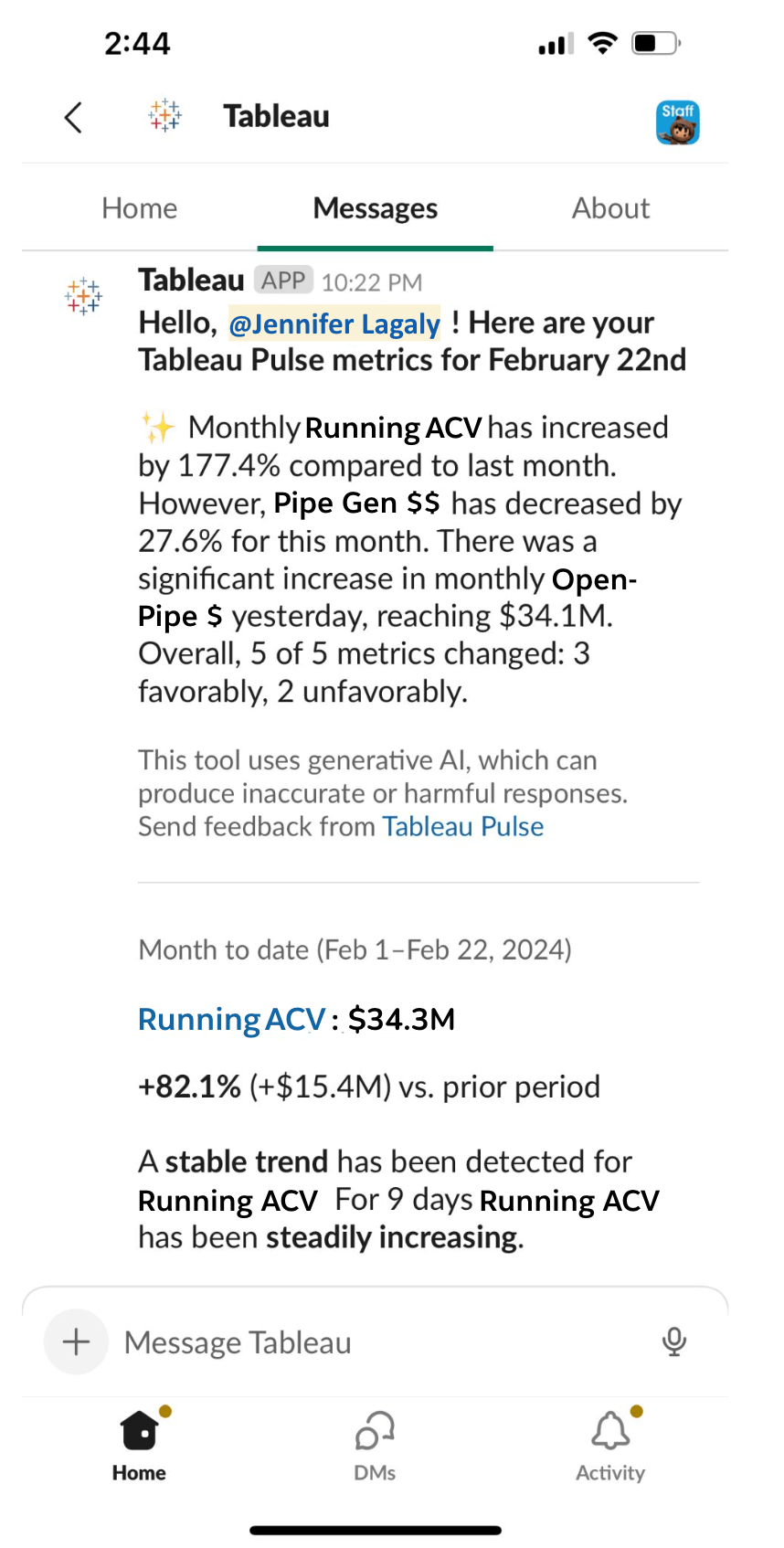Viewport: 784px width, 1548px height.
Task: Tap the Tableau message avatar icon
Action: click(x=83, y=296)
